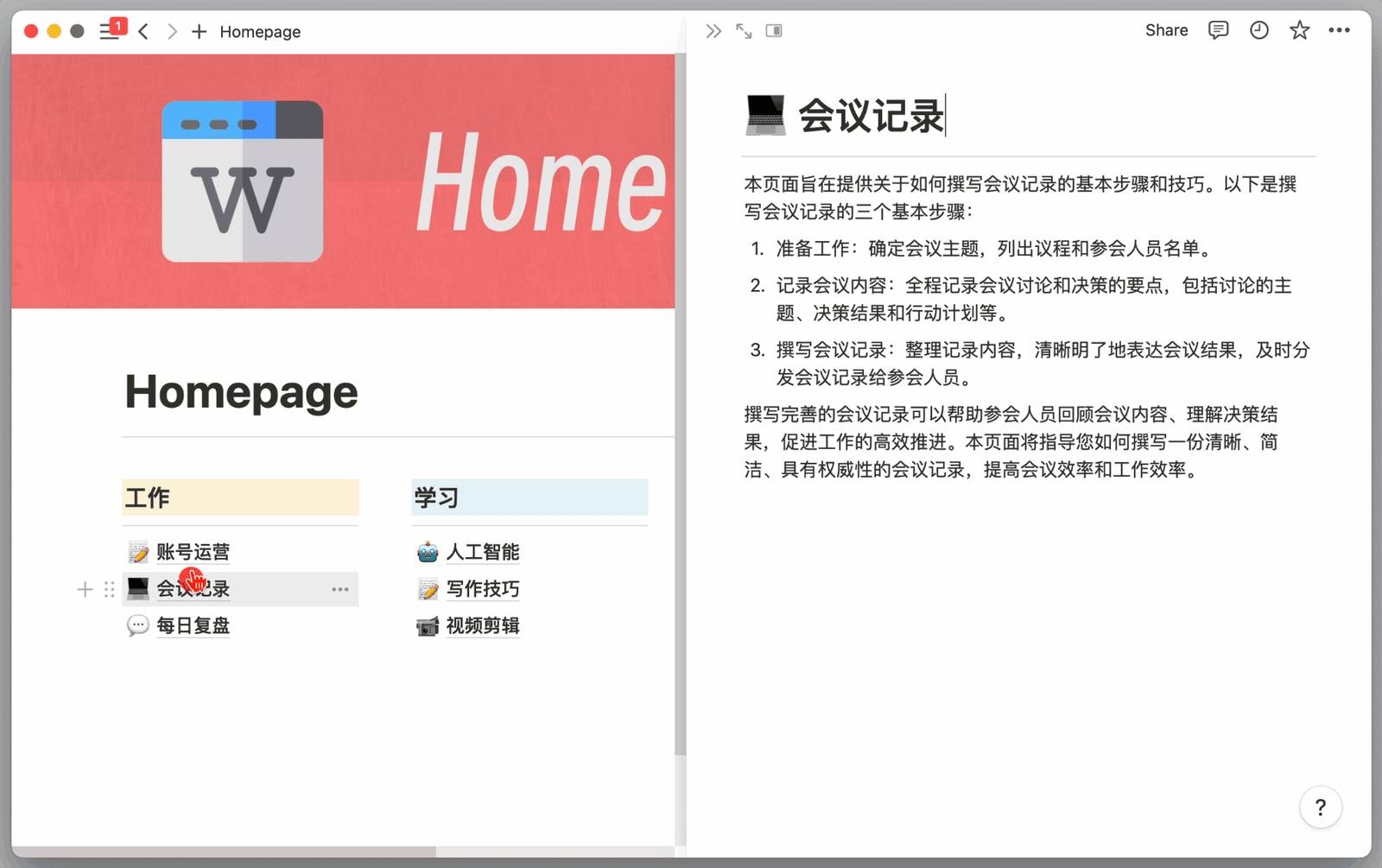1382x868 pixels.
Task: Click the drag handle beside 会议记录 row
Action: 109,590
